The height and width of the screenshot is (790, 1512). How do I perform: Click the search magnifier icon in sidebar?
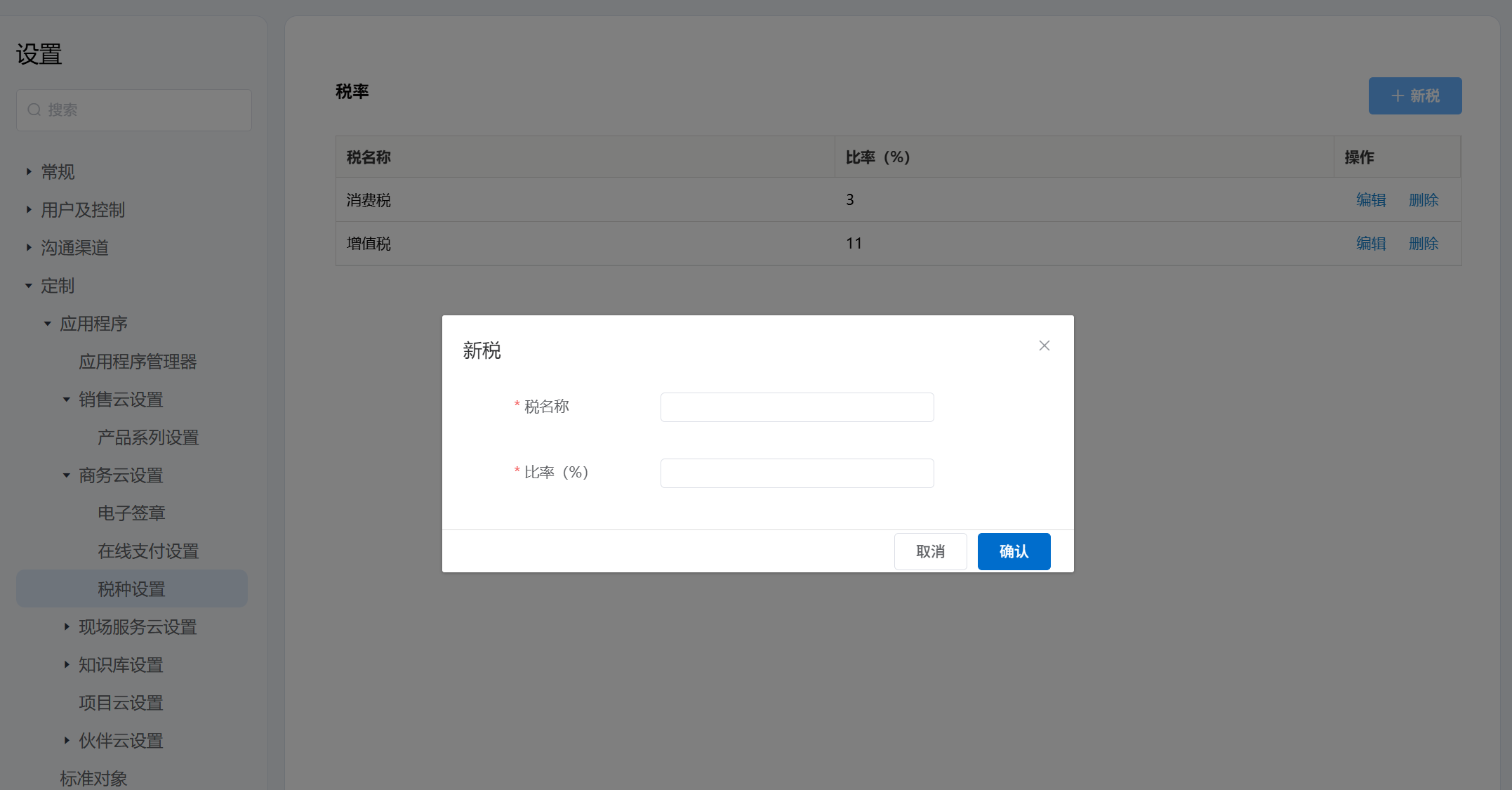(34, 110)
